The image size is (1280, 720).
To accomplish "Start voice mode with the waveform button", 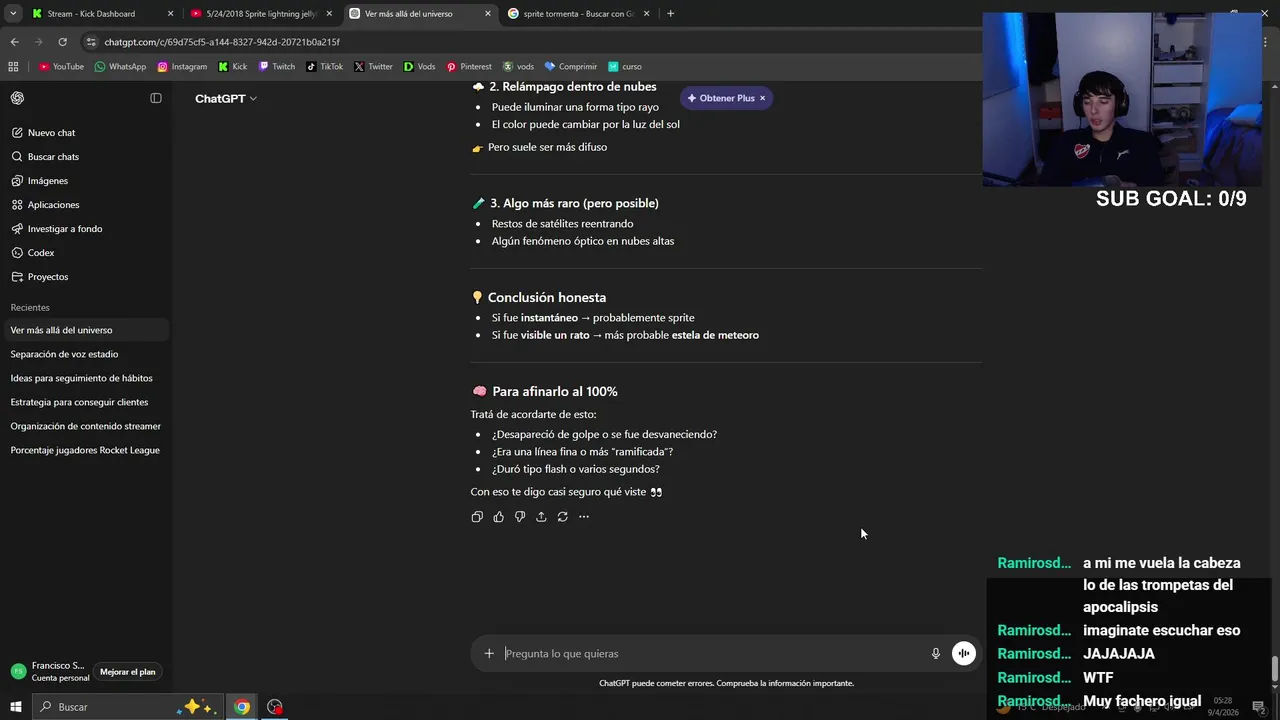I will (964, 654).
